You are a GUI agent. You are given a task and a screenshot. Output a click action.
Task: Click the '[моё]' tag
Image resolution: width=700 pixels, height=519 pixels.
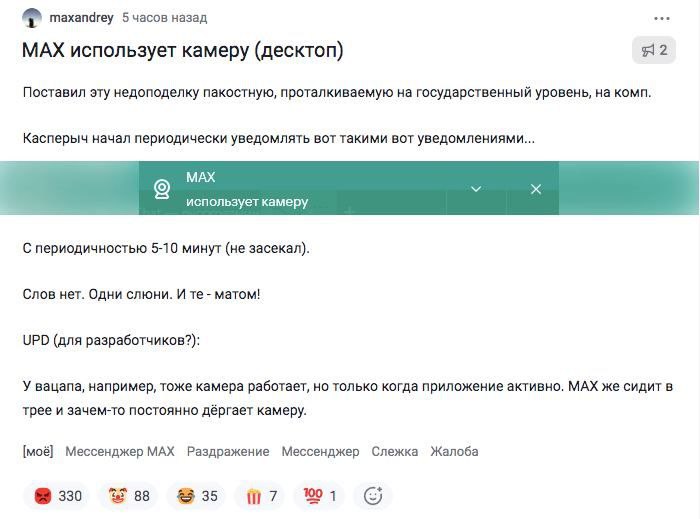38,452
